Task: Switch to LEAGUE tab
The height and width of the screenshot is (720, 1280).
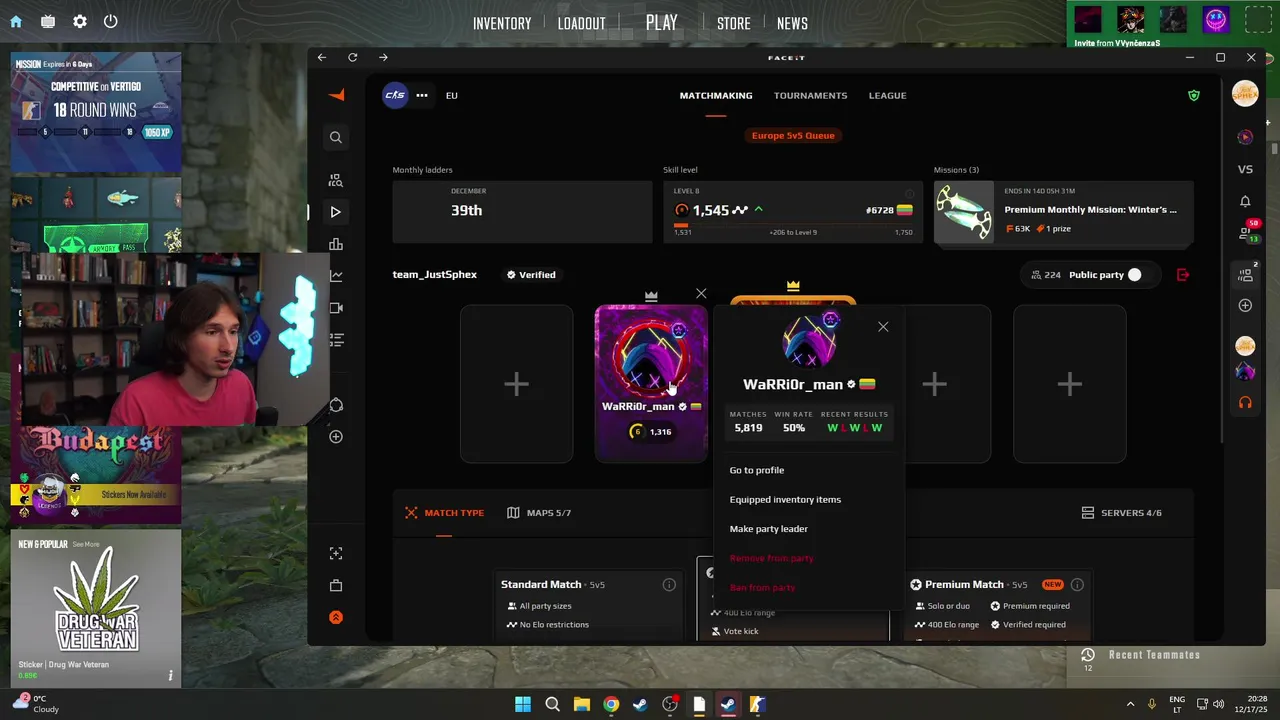Action: point(887,96)
